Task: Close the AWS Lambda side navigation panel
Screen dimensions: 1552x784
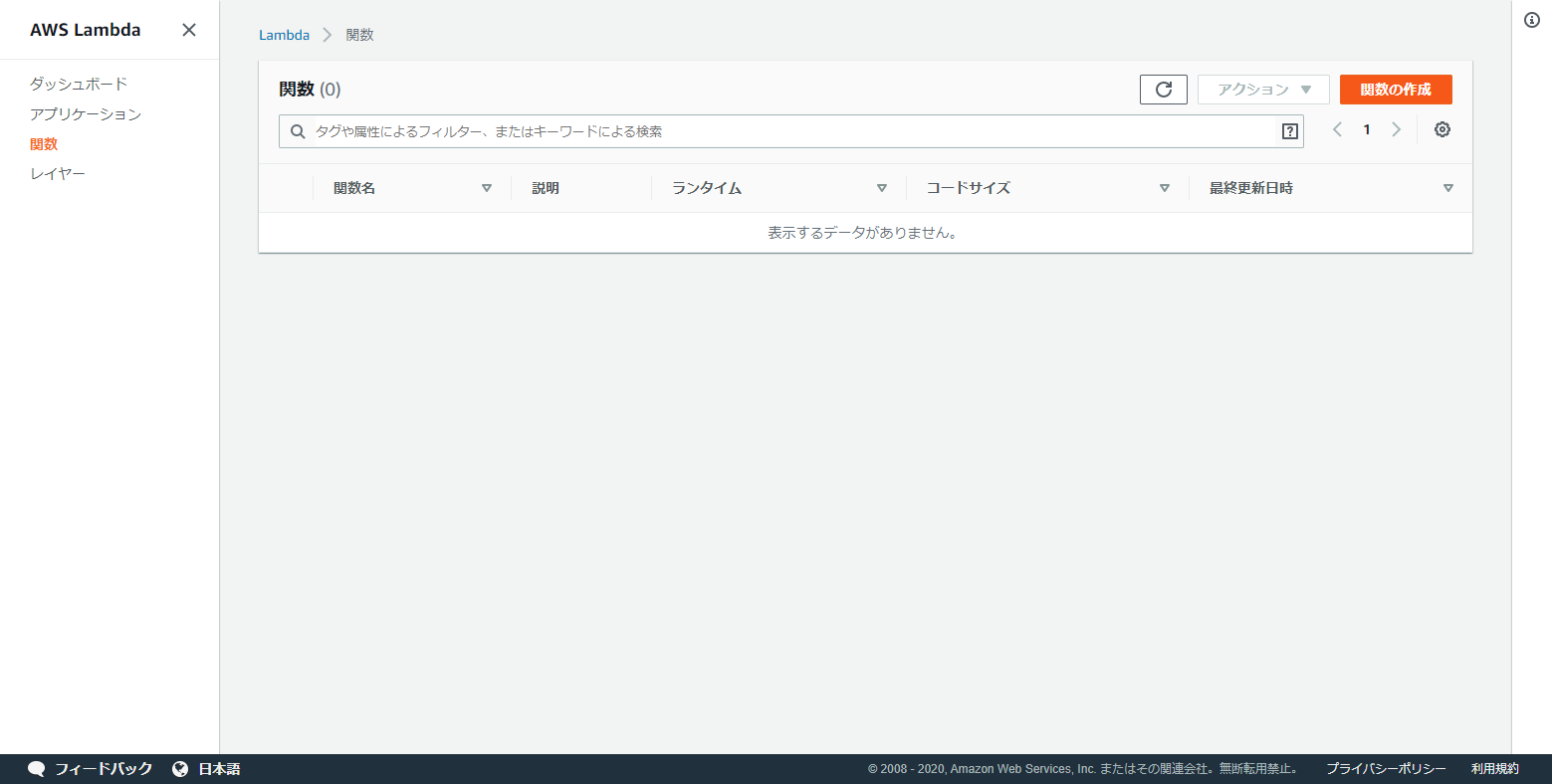Action: [x=189, y=30]
